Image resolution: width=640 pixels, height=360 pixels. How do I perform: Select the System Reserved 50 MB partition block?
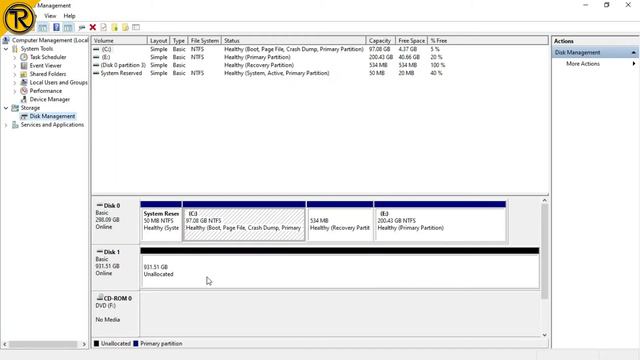[161, 224]
